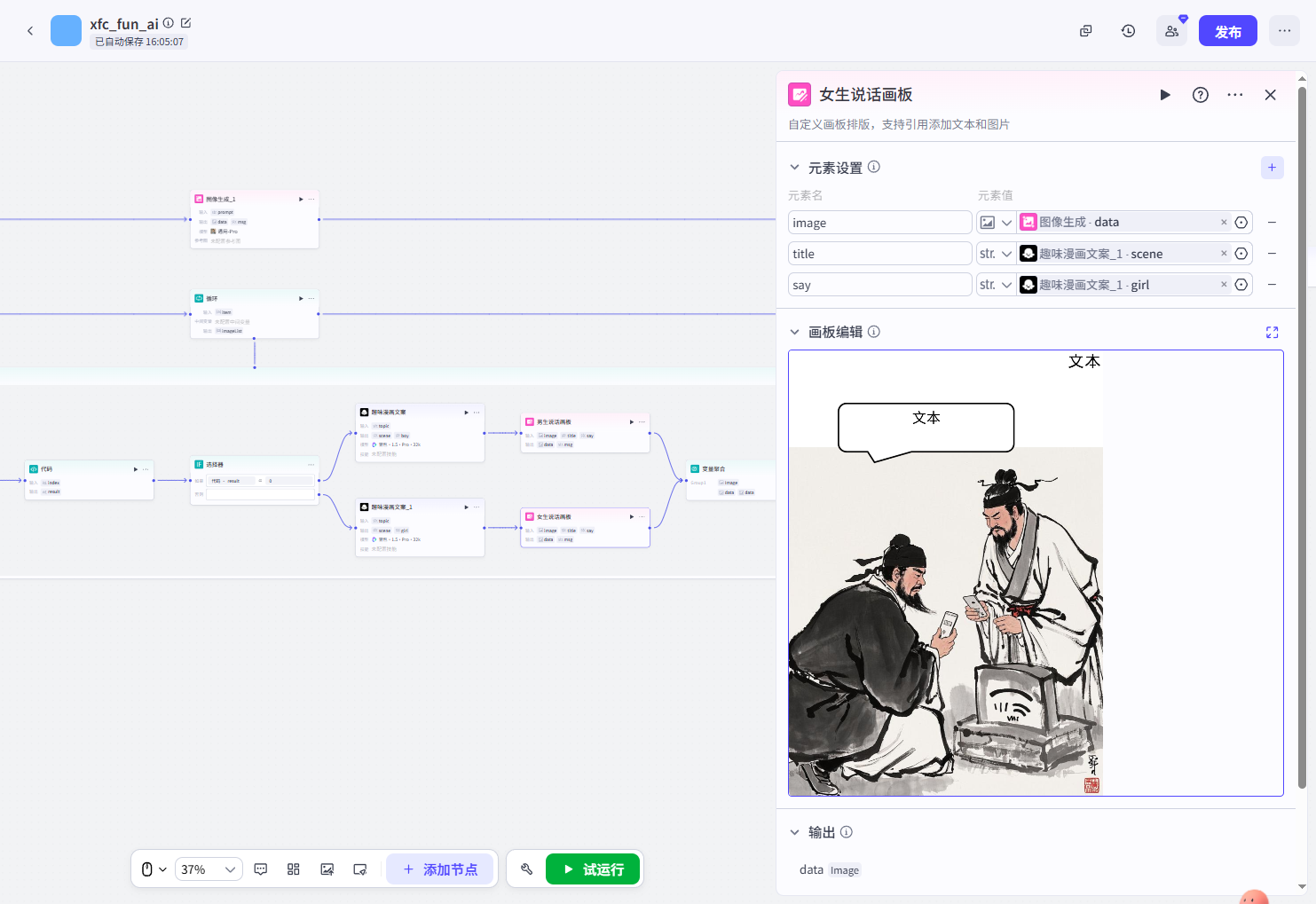This screenshot has height=904, width=1316.
Task: Open more menu on 趣味漫画文案_1 node
Action: (477, 507)
